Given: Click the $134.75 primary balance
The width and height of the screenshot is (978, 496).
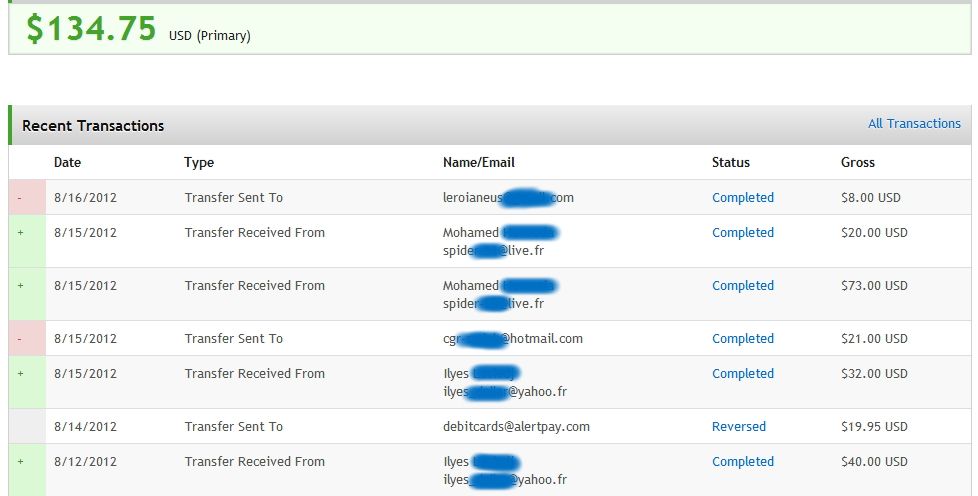Looking at the screenshot, I should [91, 29].
